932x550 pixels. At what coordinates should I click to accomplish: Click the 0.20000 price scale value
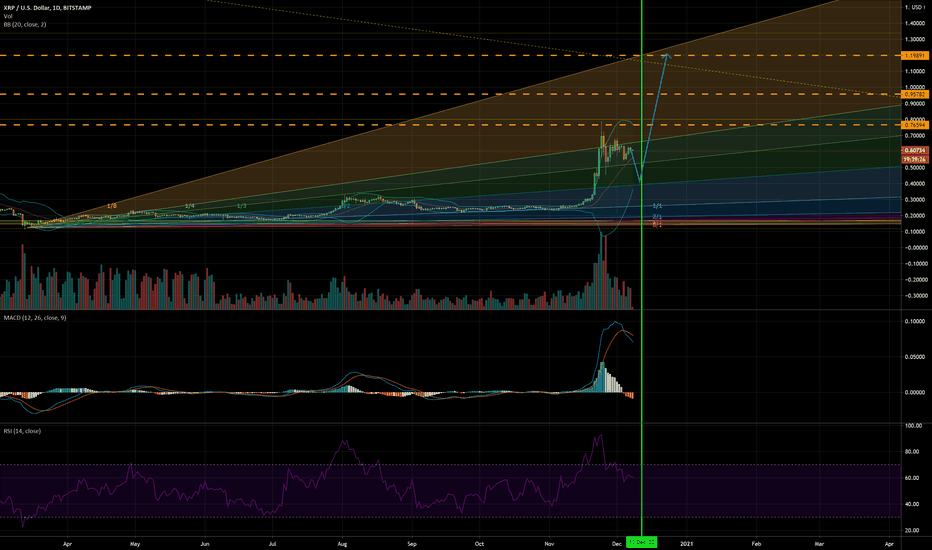coord(915,216)
